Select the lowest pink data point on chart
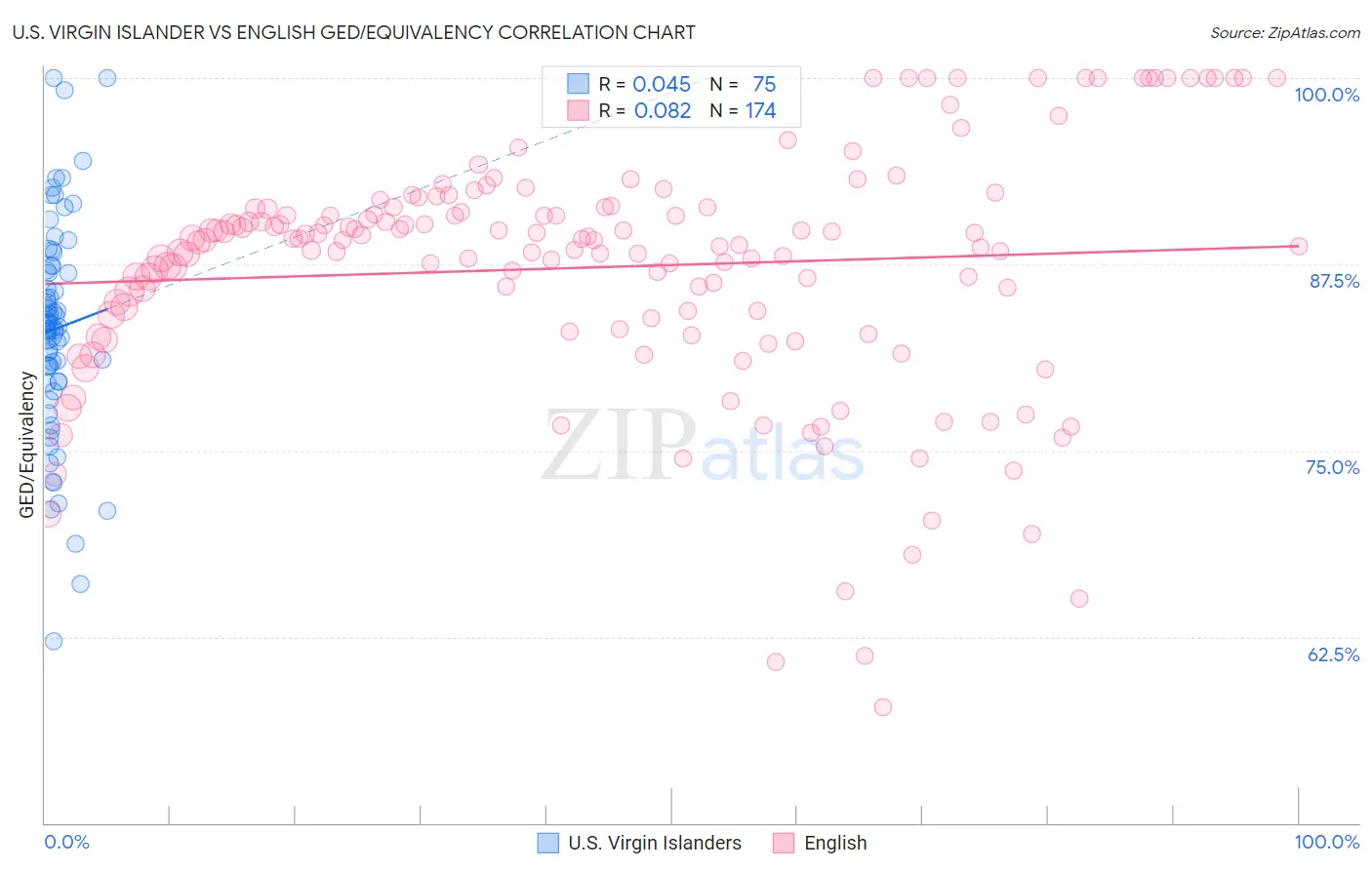 tap(883, 707)
